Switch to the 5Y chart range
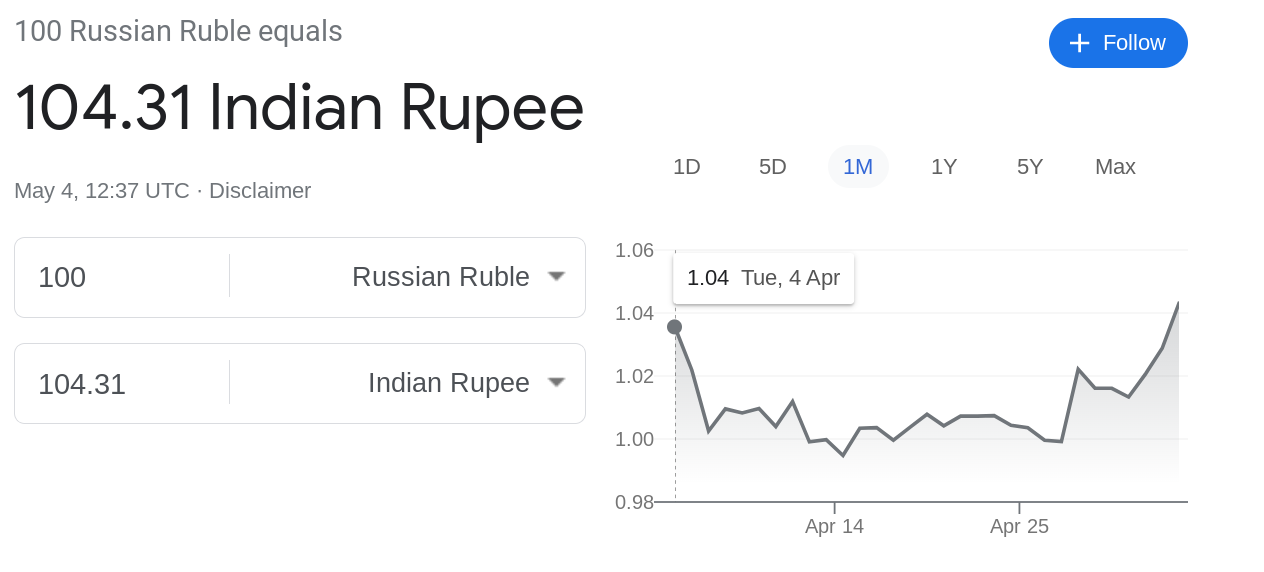Screen dimensions: 1264x572 tap(1030, 167)
